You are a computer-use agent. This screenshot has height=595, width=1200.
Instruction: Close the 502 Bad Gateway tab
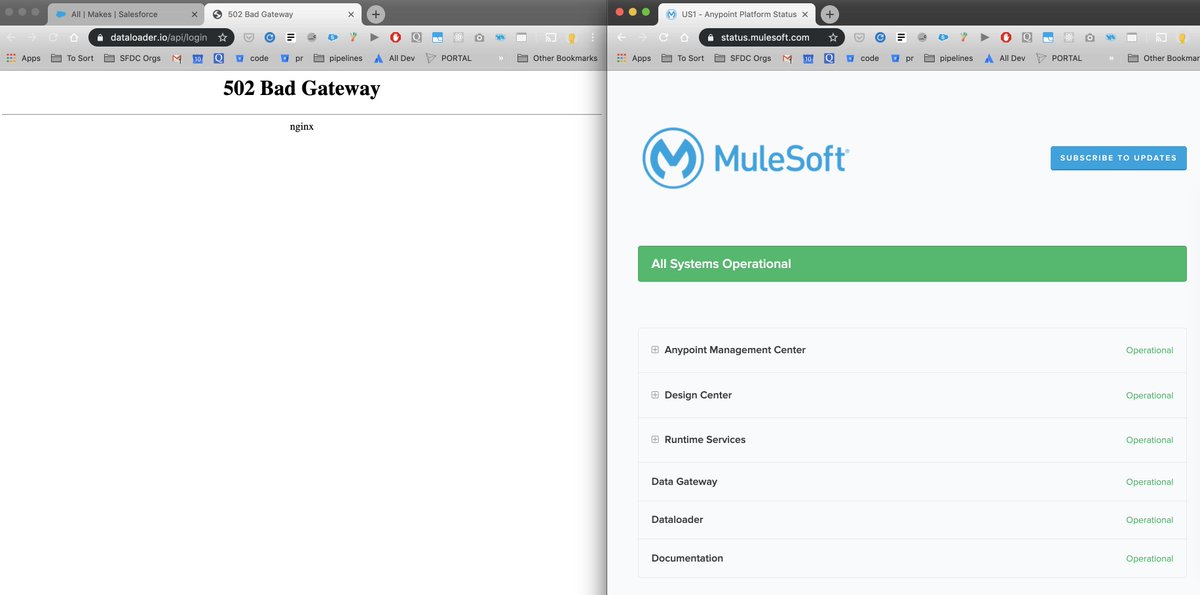[351, 14]
